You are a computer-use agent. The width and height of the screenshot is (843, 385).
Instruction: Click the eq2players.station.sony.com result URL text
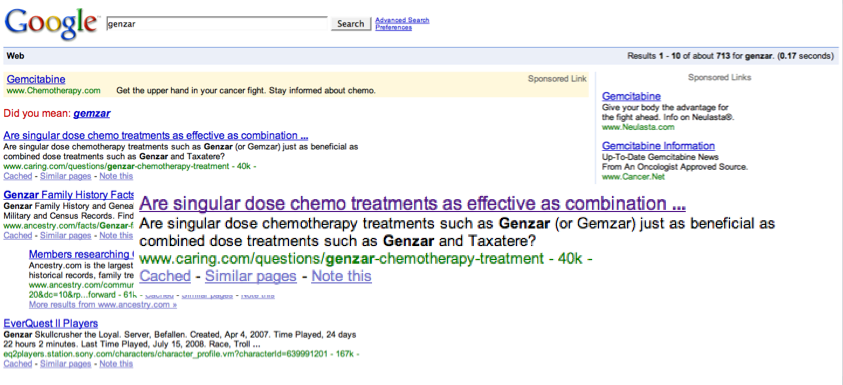click(x=181, y=354)
